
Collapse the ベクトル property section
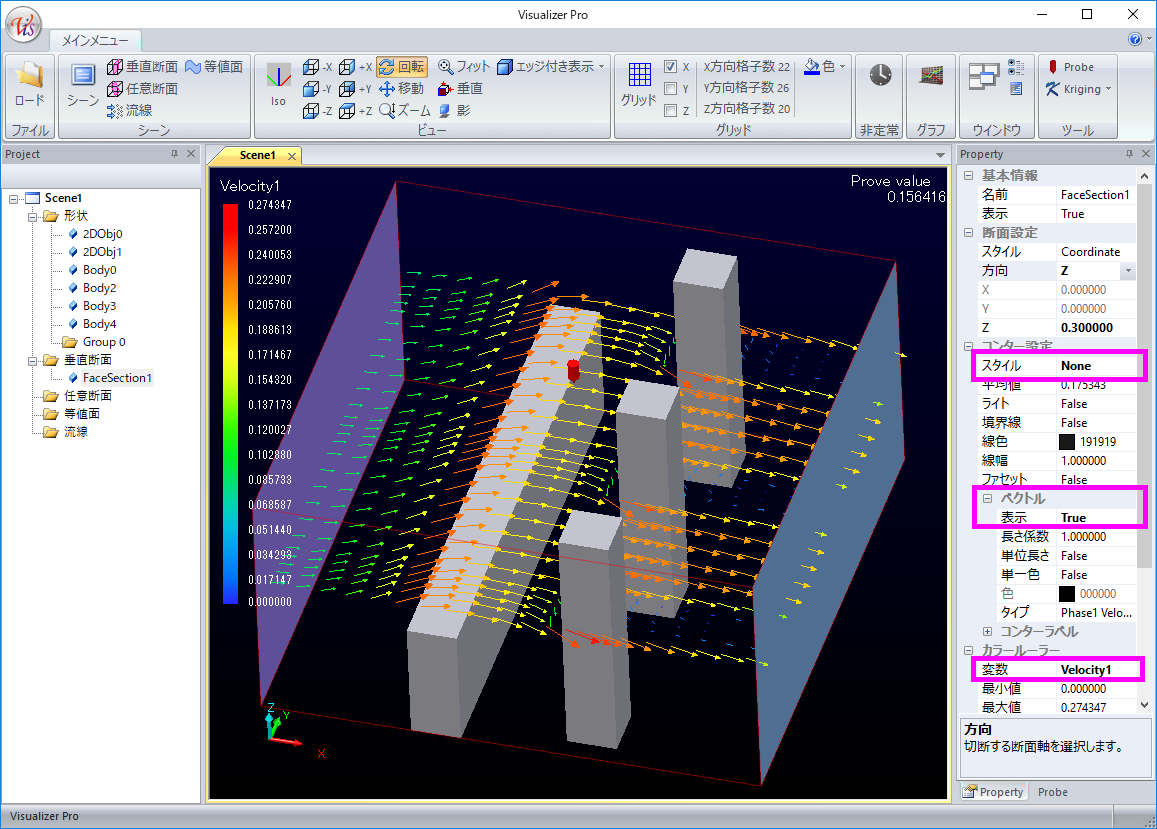click(987, 499)
